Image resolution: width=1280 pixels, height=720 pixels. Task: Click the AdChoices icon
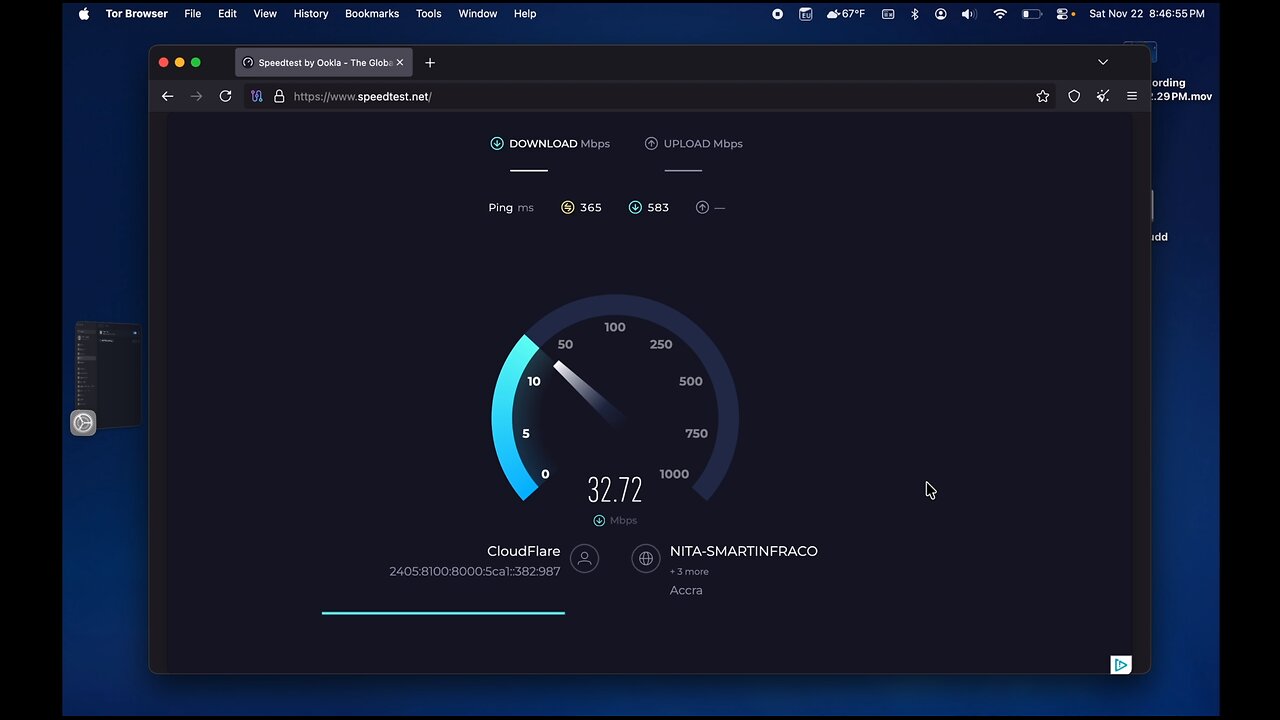point(1121,665)
